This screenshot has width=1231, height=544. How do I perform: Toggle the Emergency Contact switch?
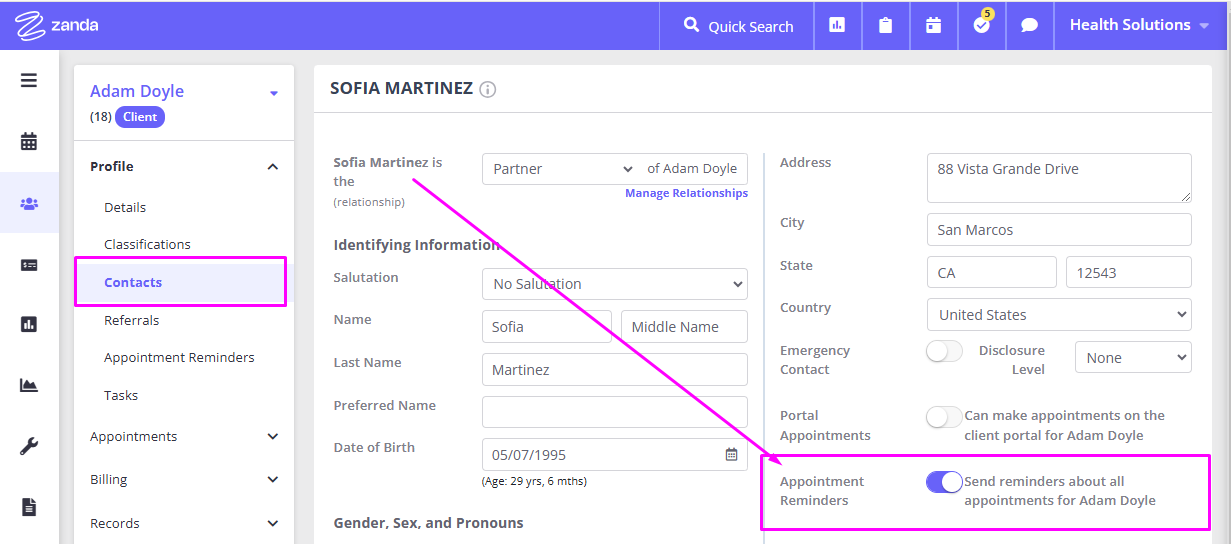[x=944, y=351]
